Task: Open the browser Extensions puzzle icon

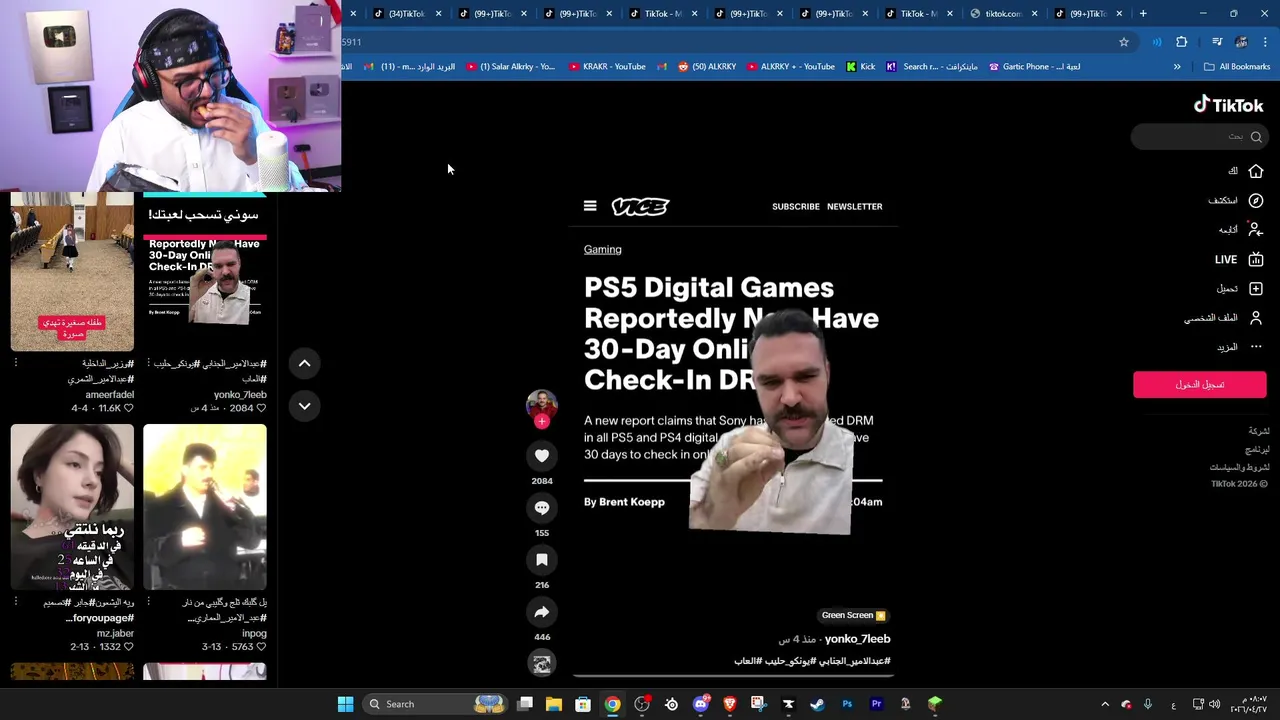Action: point(1181,42)
